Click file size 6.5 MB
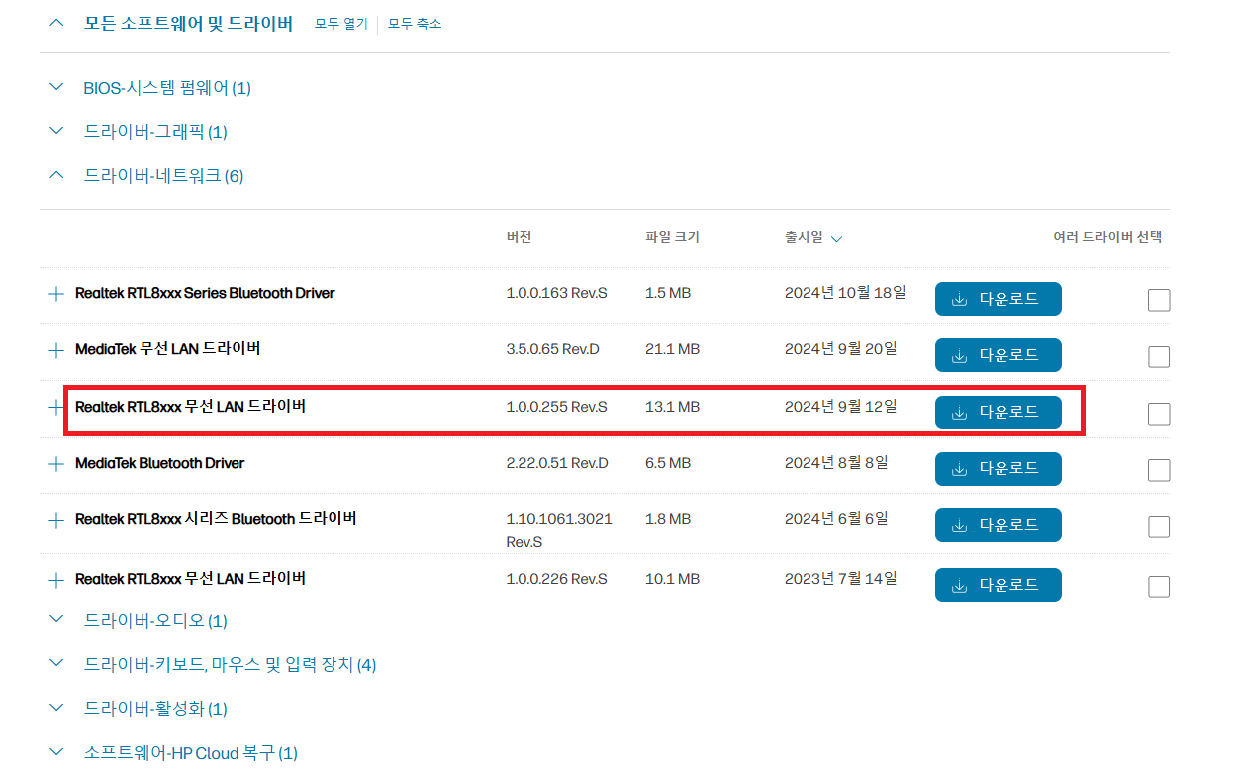Screen dimensions: 1238x770 pos(668,463)
